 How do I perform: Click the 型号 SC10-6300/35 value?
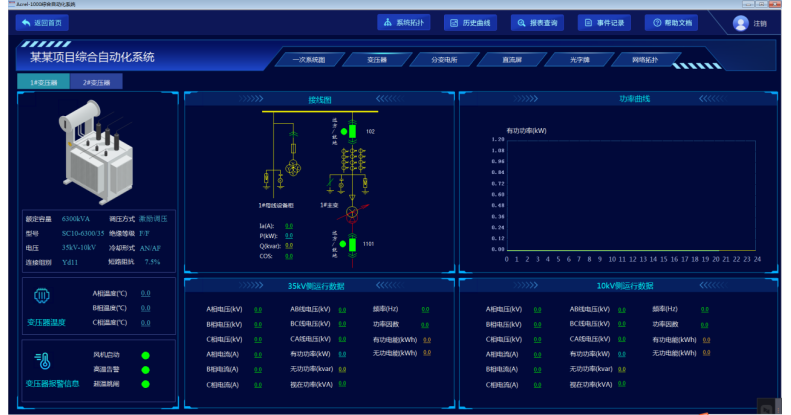point(83,233)
